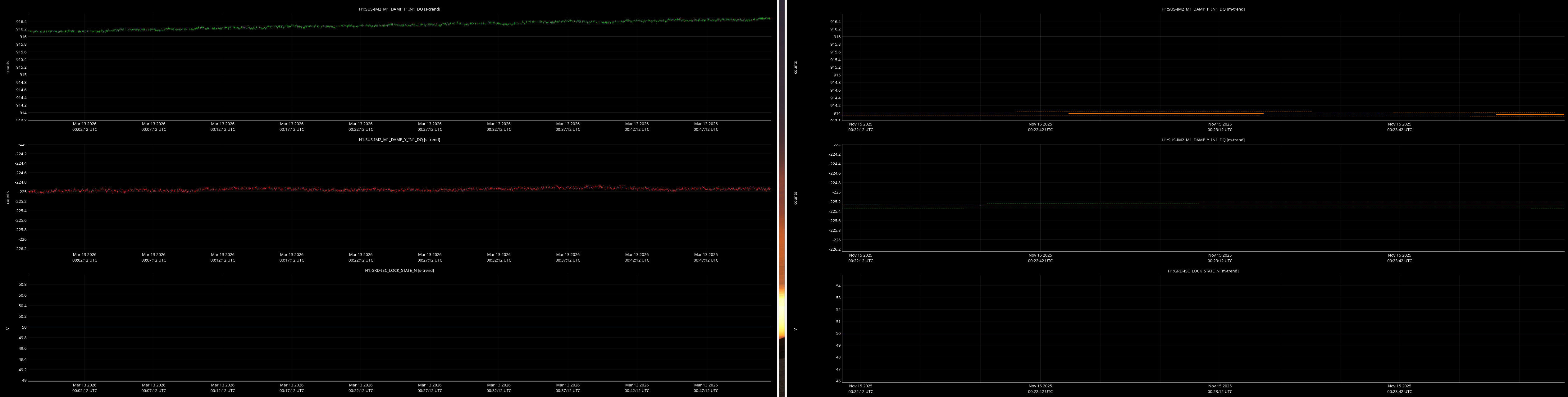1568x397 pixels.
Task: Click the H1:SUS-IM2_M1_DAMP_P_IN1_DQ [s-trend] plot title
Action: (399, 9)
